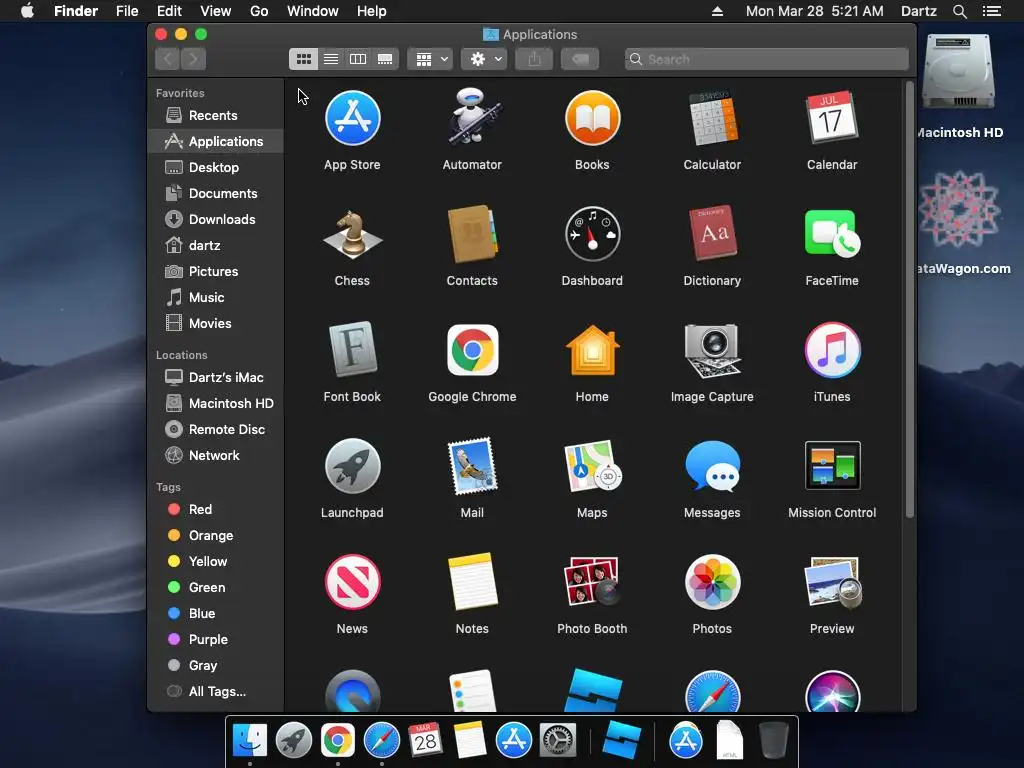Select the Mail app icon
1024x768 pixels.
473,466
